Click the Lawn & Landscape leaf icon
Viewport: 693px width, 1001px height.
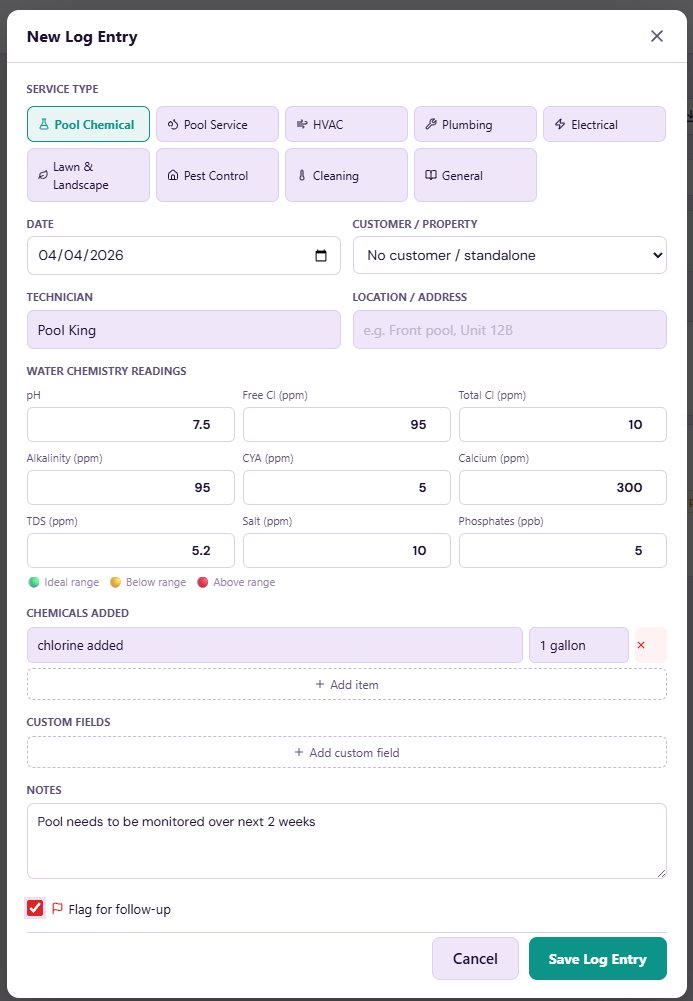click(42, 176)
